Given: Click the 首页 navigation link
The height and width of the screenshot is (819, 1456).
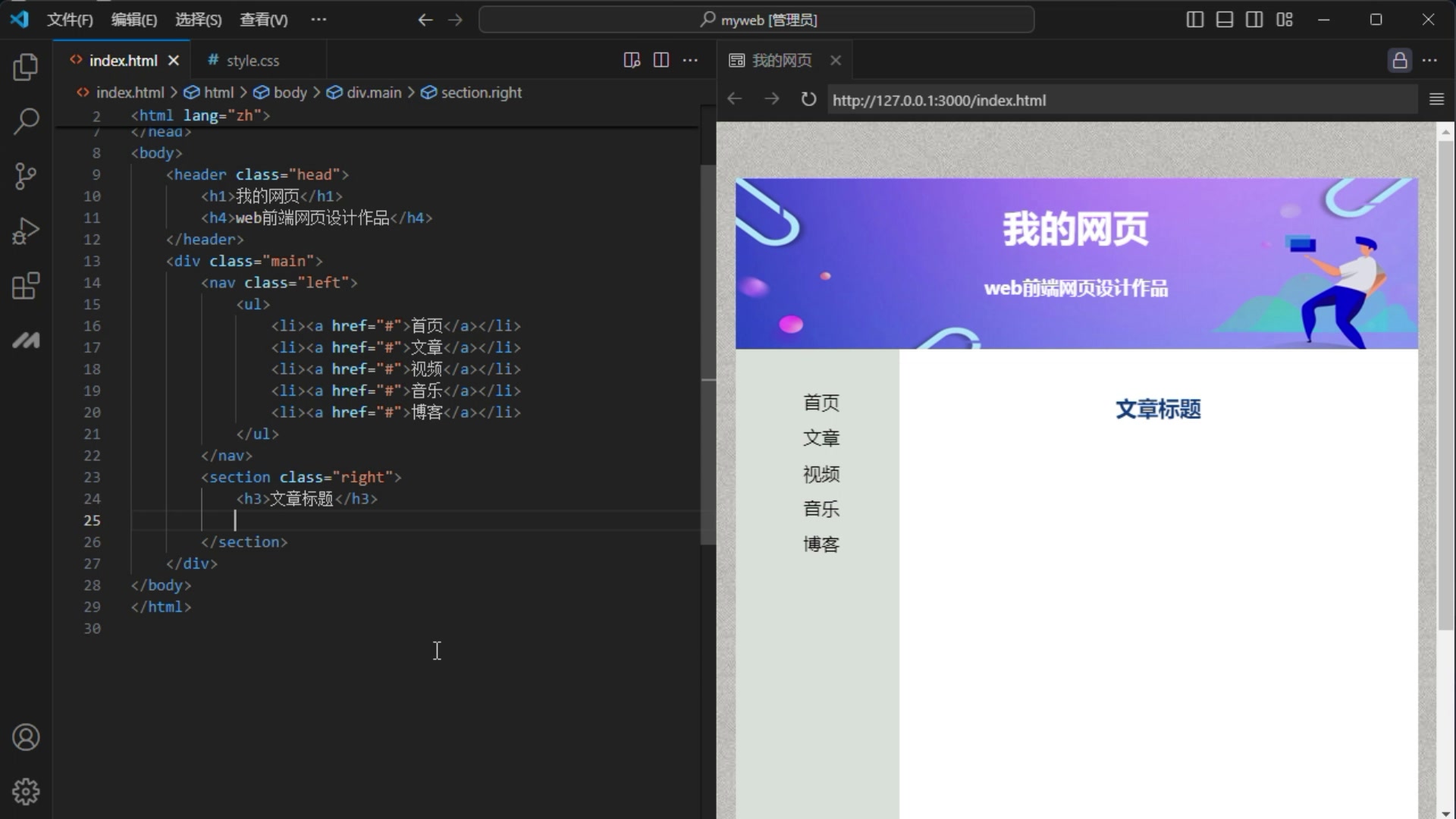Looking at the screenshot, I should [821, 403].
